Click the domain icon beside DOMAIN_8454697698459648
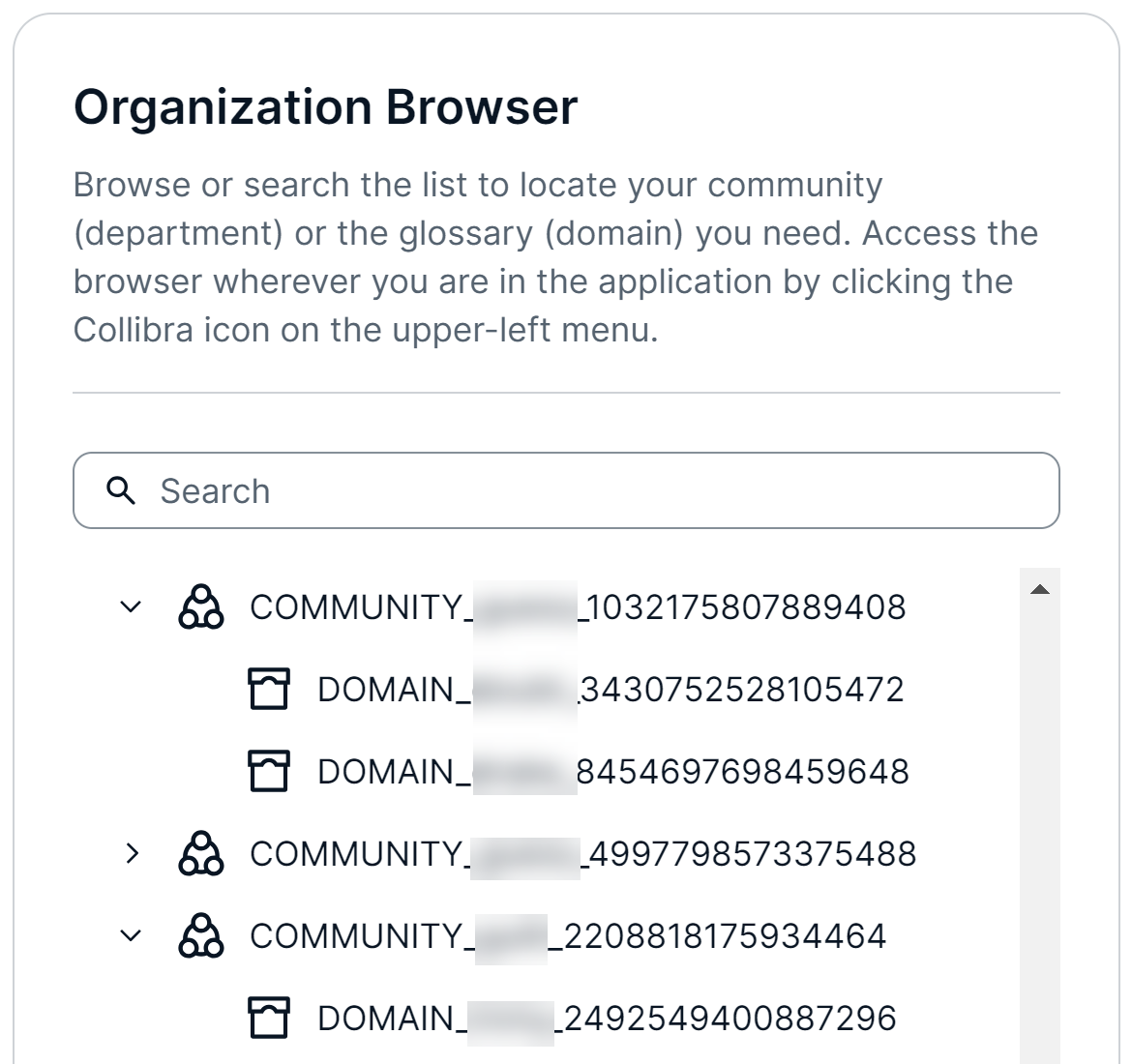Image resolution: width=1132 pixels, height=1064 pixels. click(268, 772)
